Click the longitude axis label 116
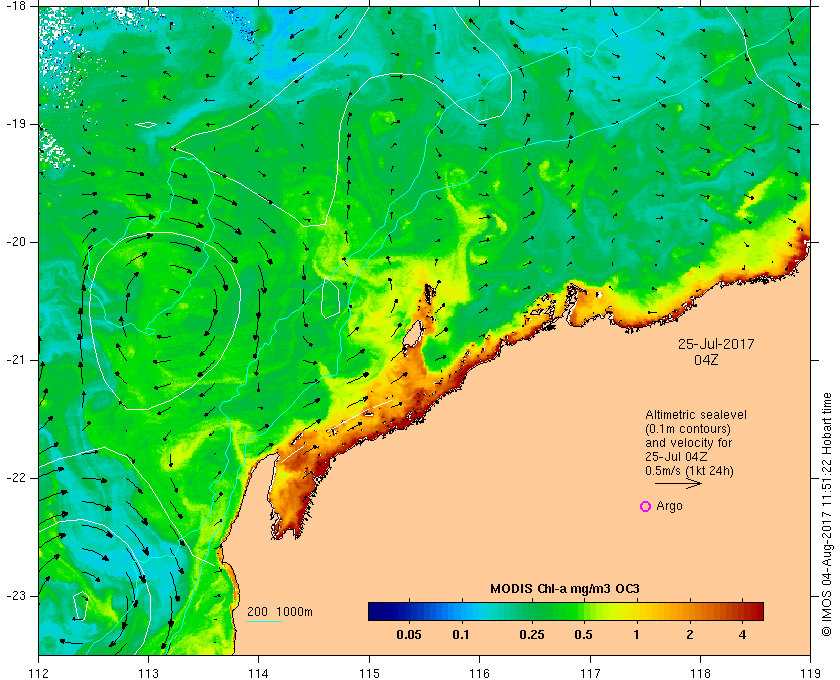This screenshot has height=680, width=840. [x=479, y=673]
